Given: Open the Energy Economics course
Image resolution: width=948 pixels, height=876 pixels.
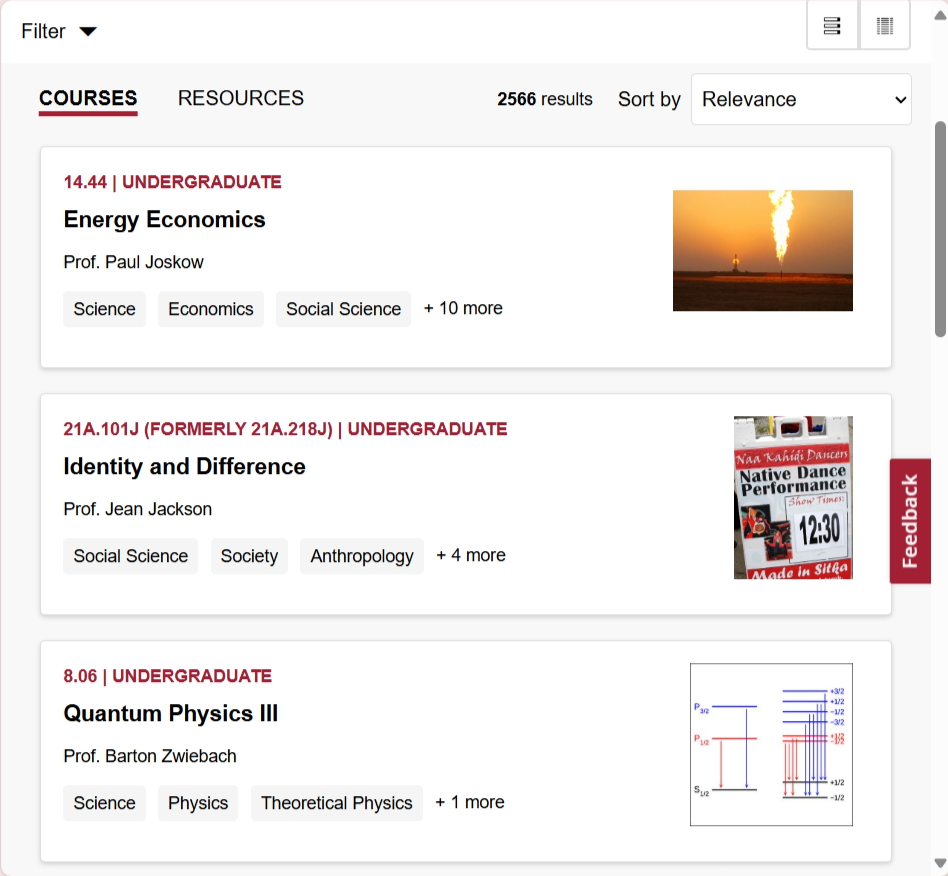Looking at the screenshot, I should 164,219.
